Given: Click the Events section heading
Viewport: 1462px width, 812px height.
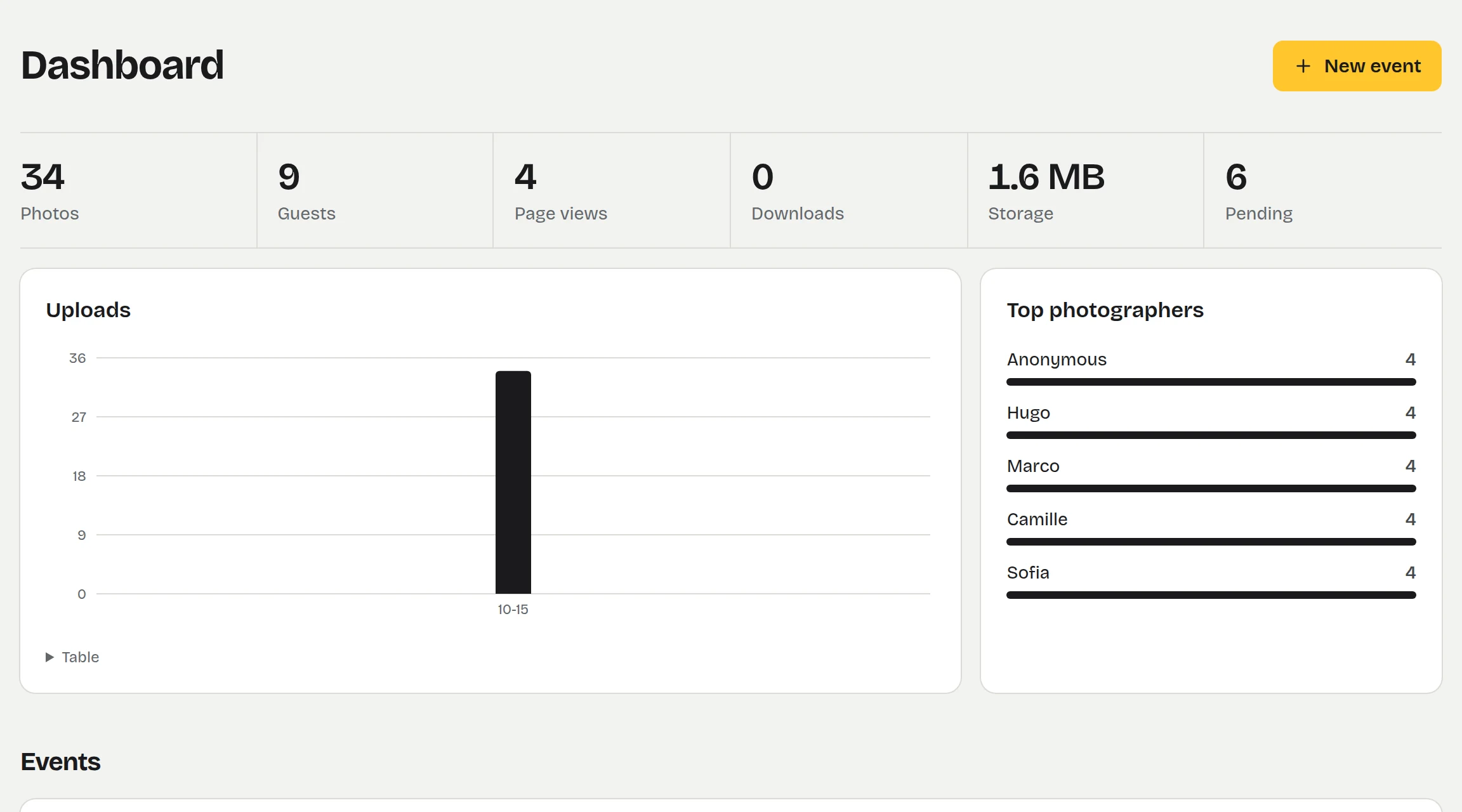Looking at the screenshot, I should [x=60, y=762].
